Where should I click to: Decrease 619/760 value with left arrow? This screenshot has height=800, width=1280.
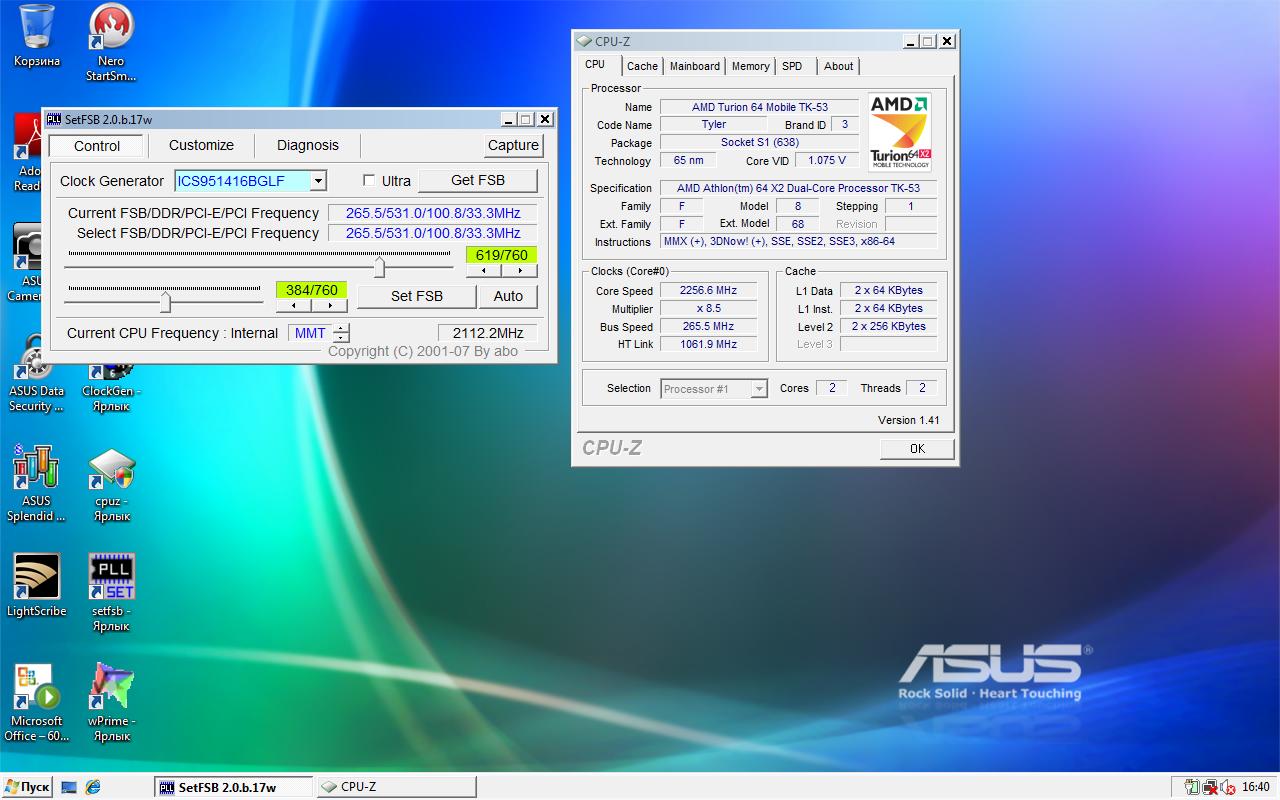coord(484,271)
